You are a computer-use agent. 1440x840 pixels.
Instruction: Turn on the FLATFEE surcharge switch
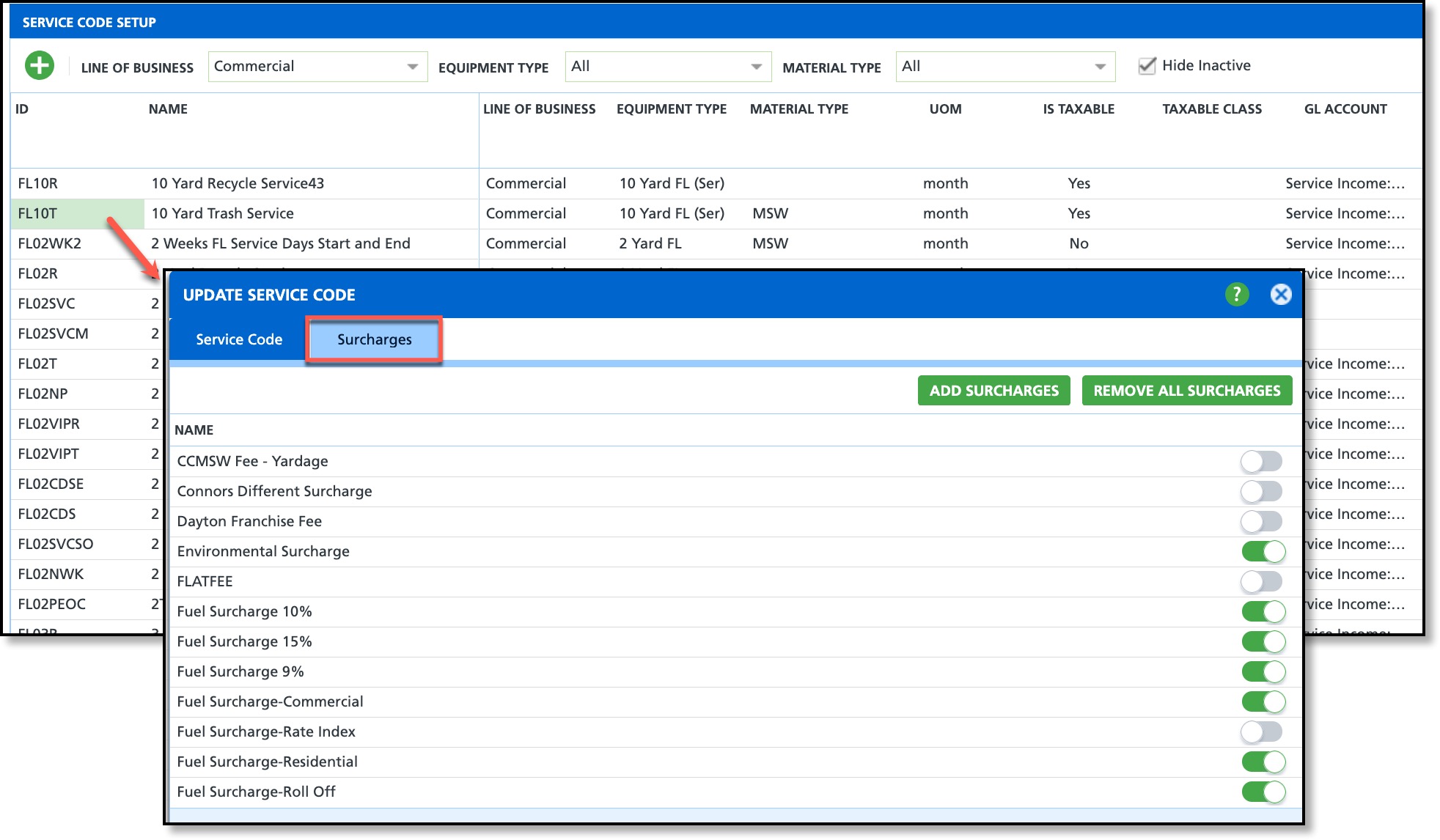pos(1261,582)
